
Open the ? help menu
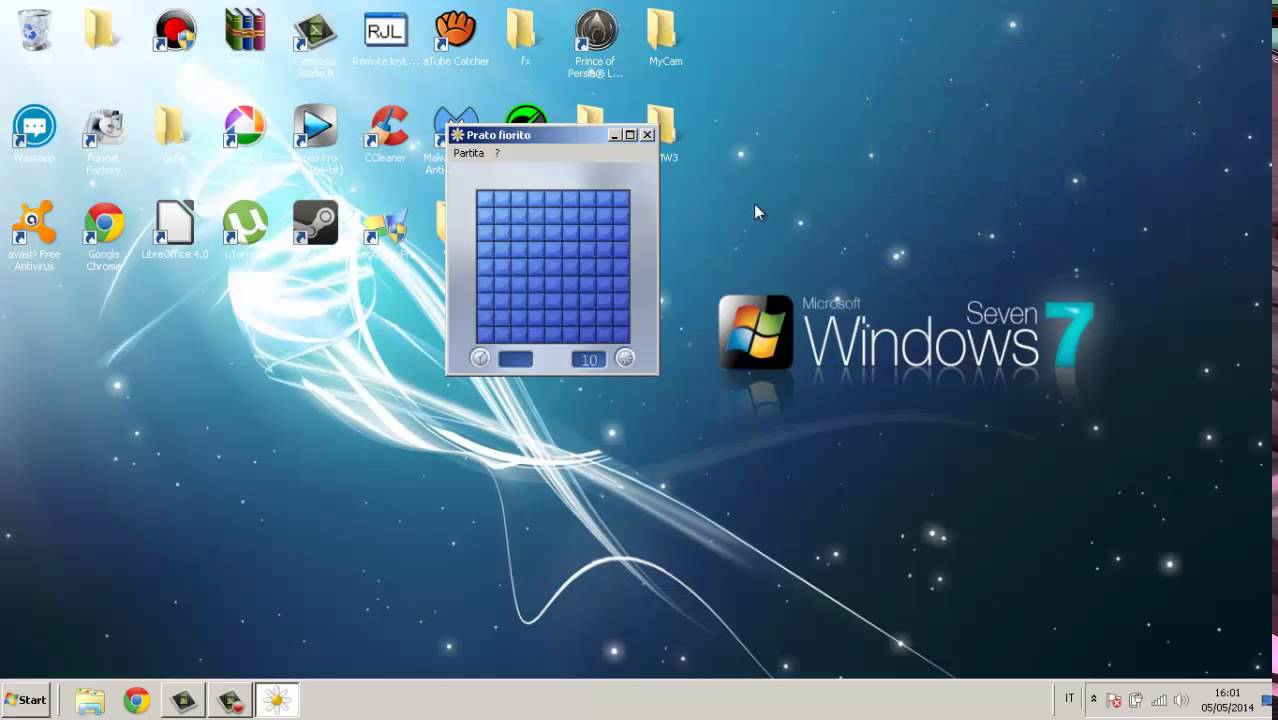(497, 153)
